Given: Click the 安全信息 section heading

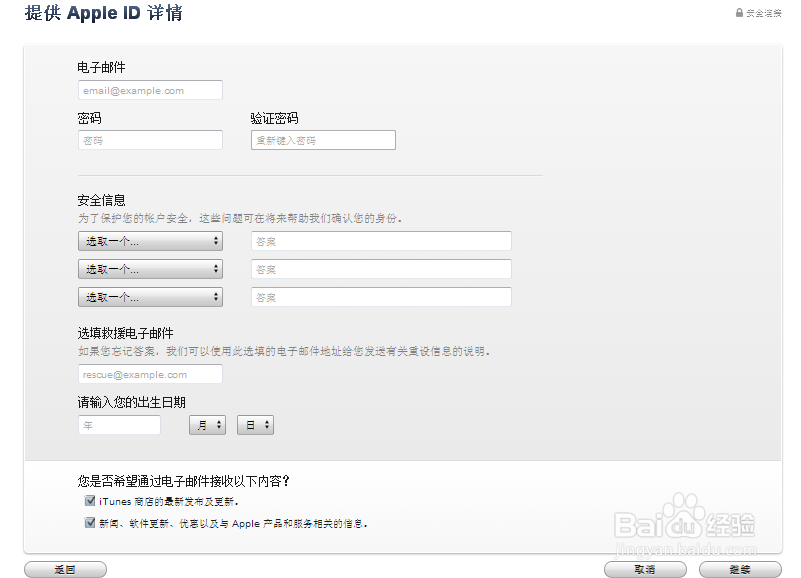Looking at the screenshot, I should 101,200.
